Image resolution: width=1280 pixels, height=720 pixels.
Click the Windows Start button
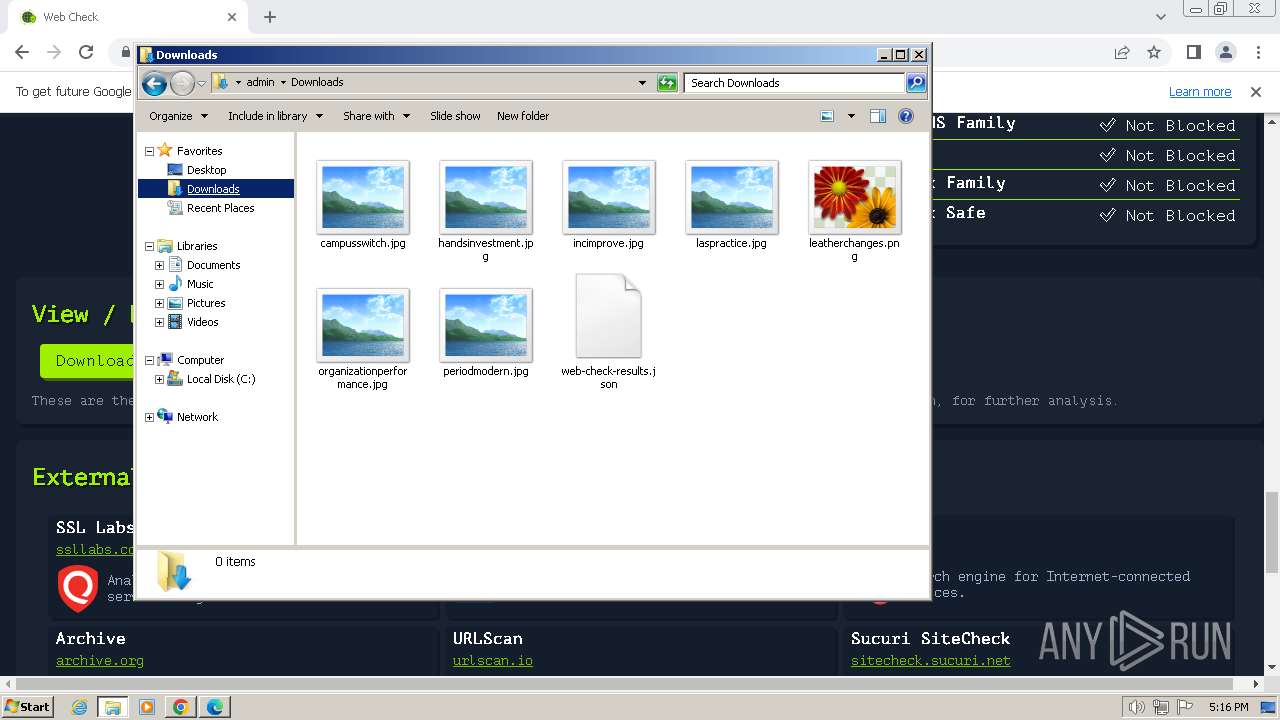27,706
